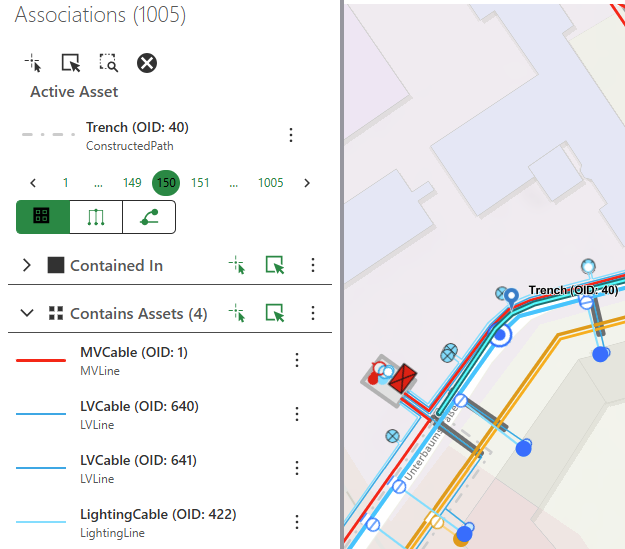Open Trench active asset options menu

pos(291,135)
